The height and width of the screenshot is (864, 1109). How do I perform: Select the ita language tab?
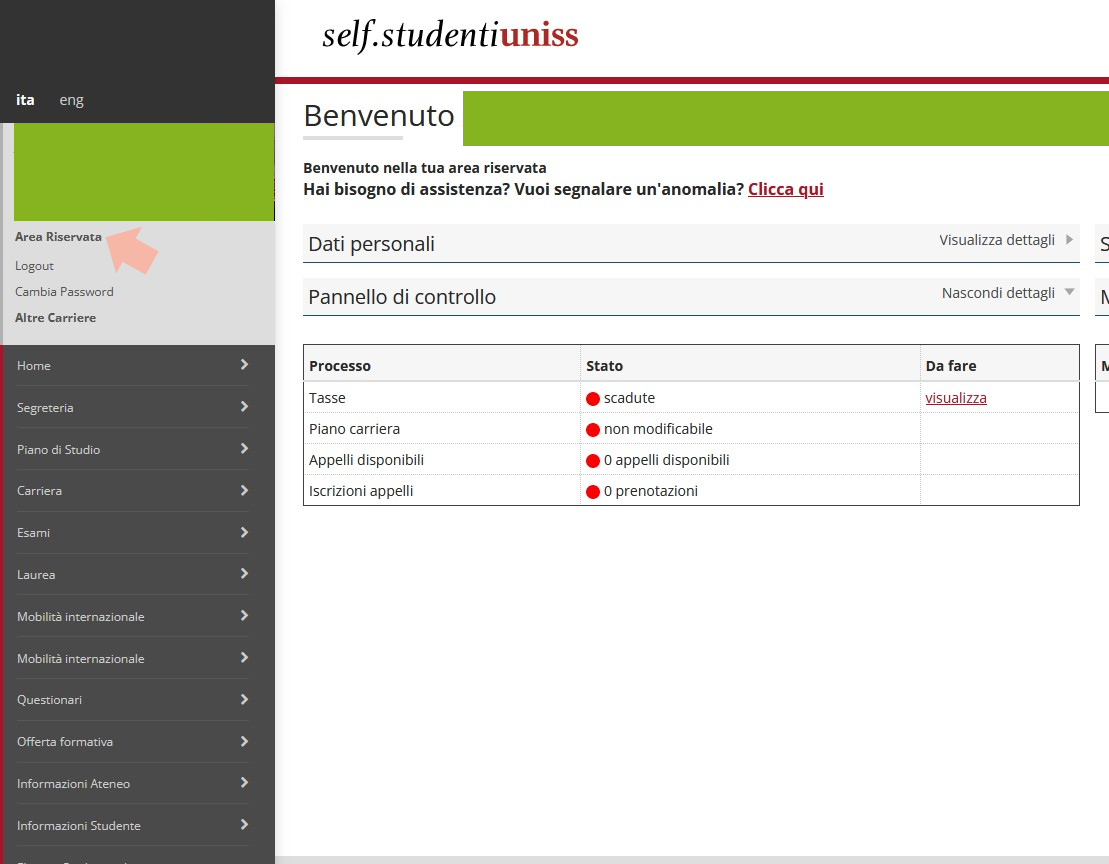coord(25,99)
